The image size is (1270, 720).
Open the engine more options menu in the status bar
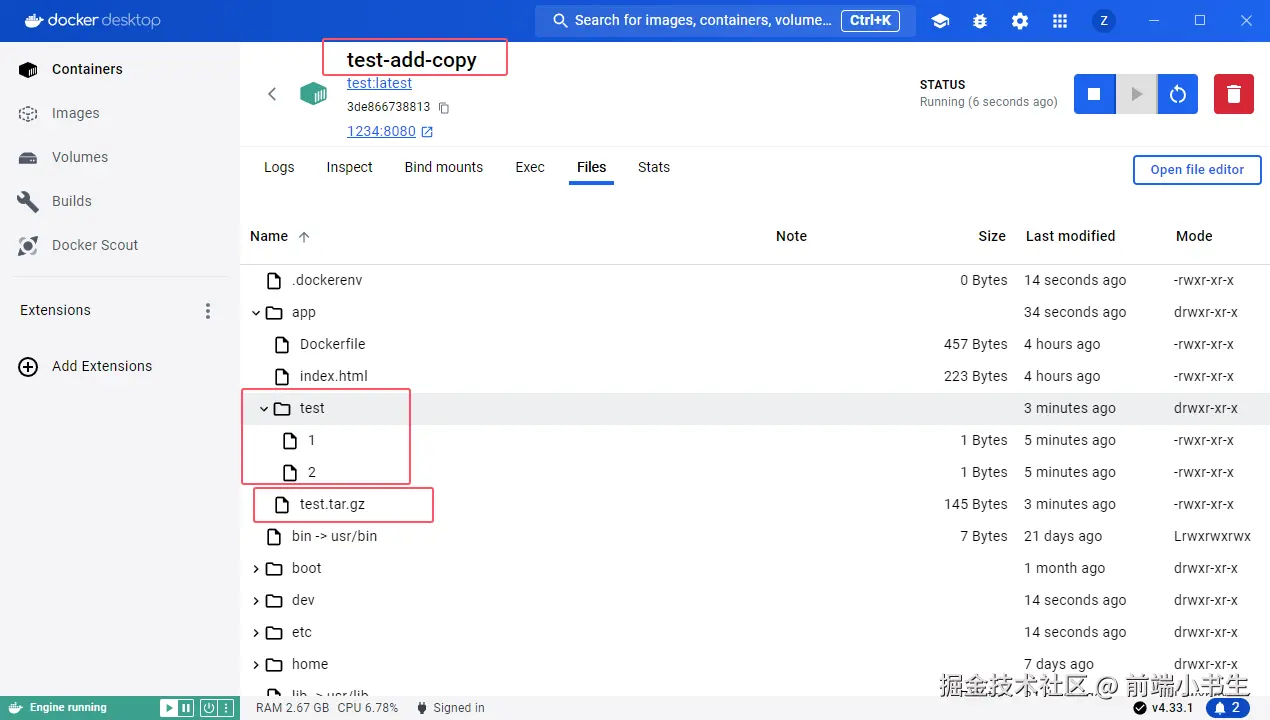[226, 708]
